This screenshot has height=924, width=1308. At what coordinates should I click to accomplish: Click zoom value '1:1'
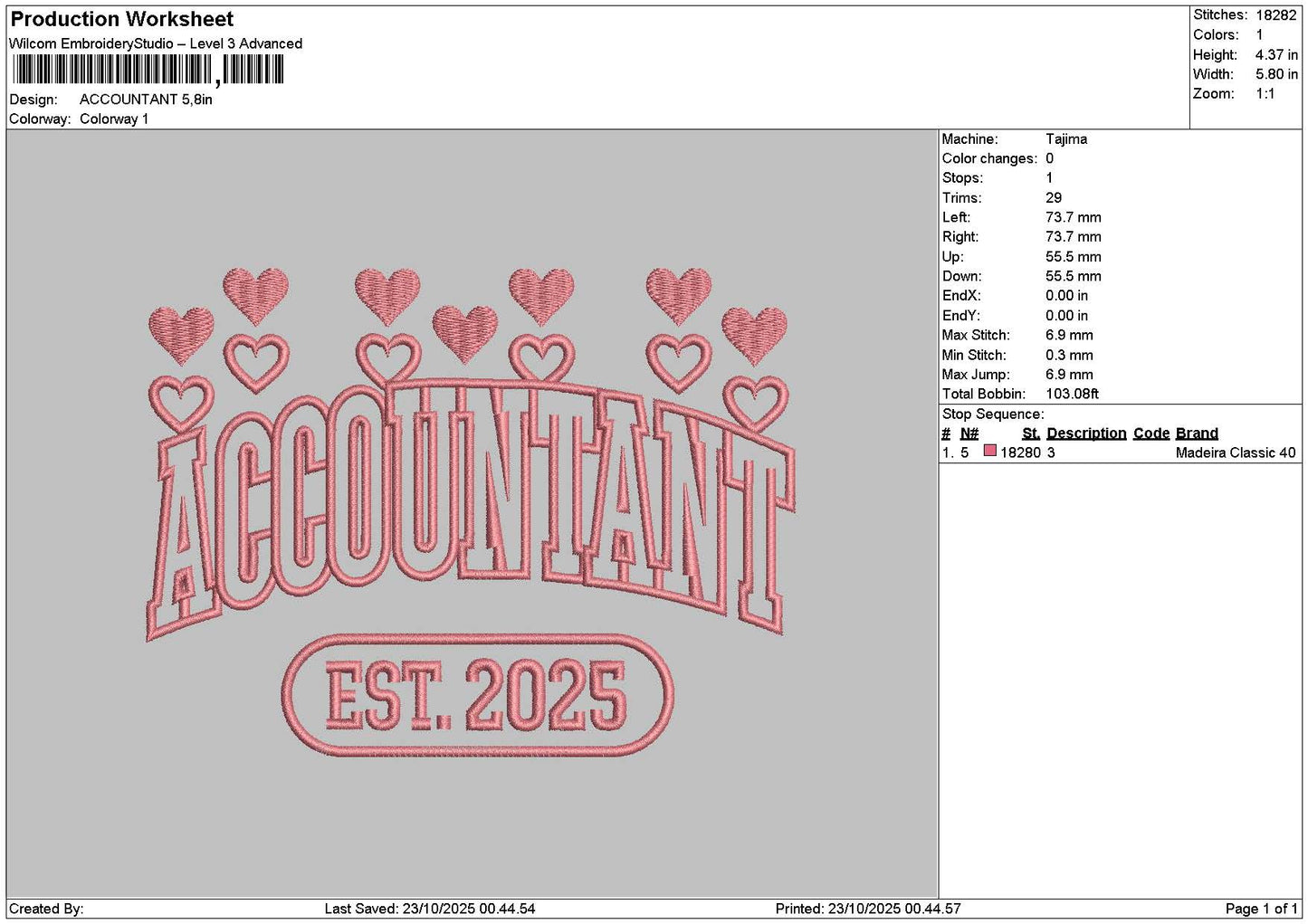[1265, 94]
